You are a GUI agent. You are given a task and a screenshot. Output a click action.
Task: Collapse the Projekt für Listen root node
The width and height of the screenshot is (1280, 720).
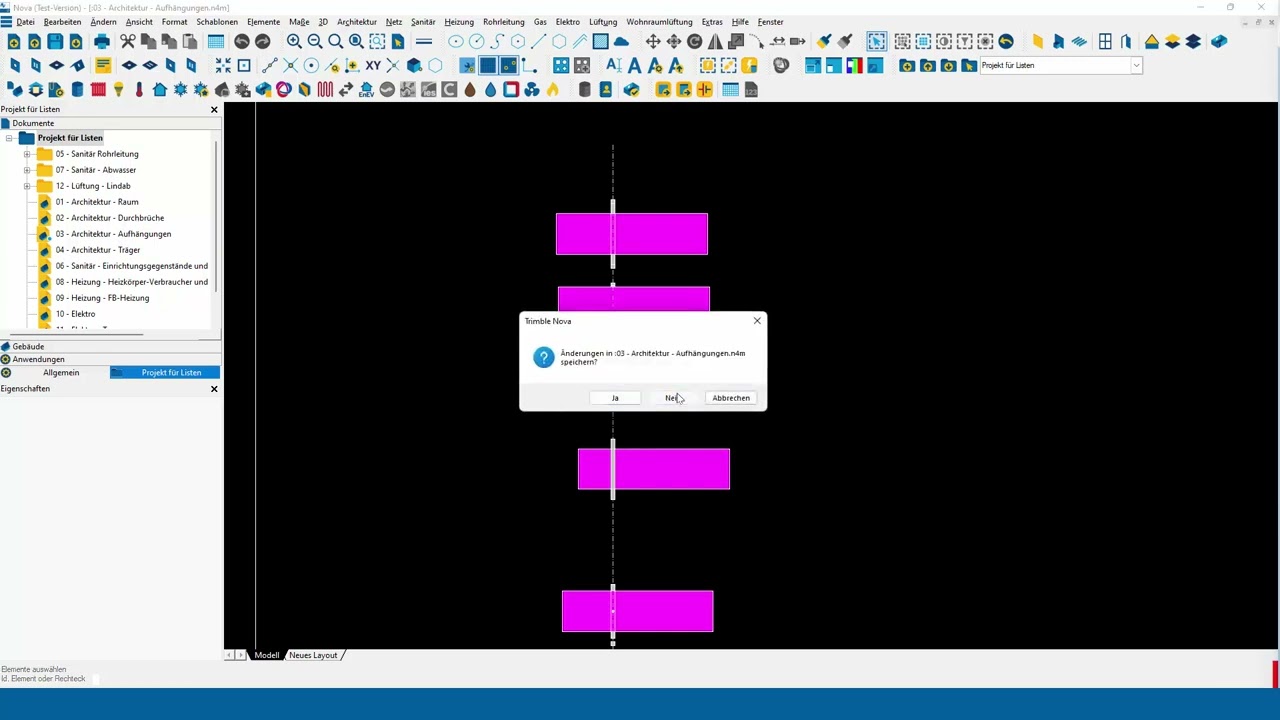coord(9,138)
